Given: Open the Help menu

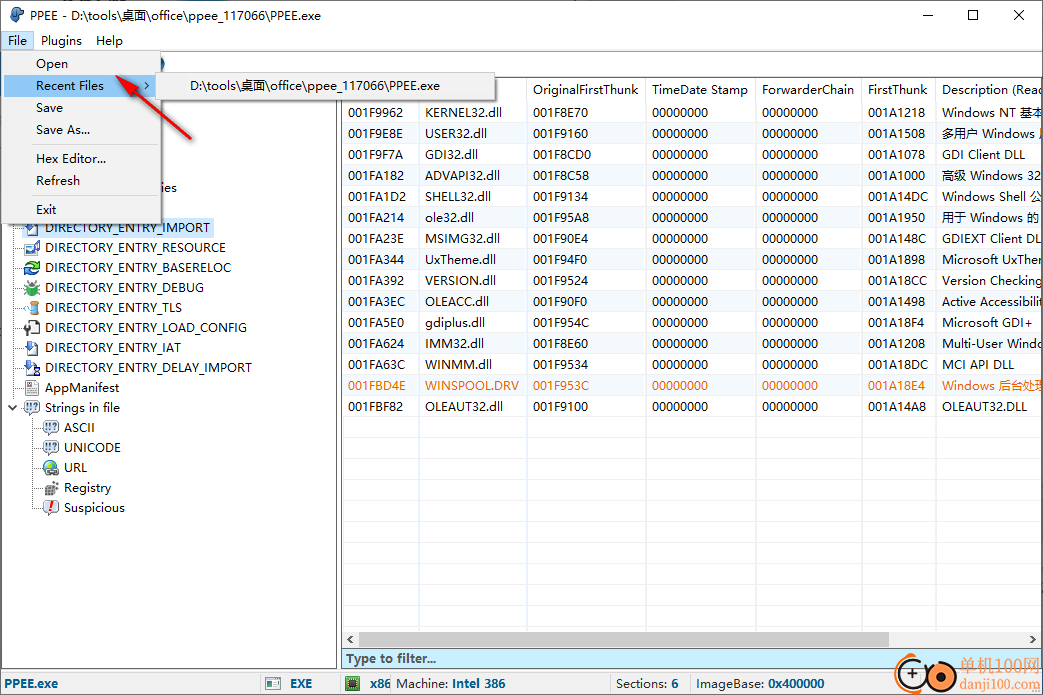Looking at the screenshot, I should [109, 41].
